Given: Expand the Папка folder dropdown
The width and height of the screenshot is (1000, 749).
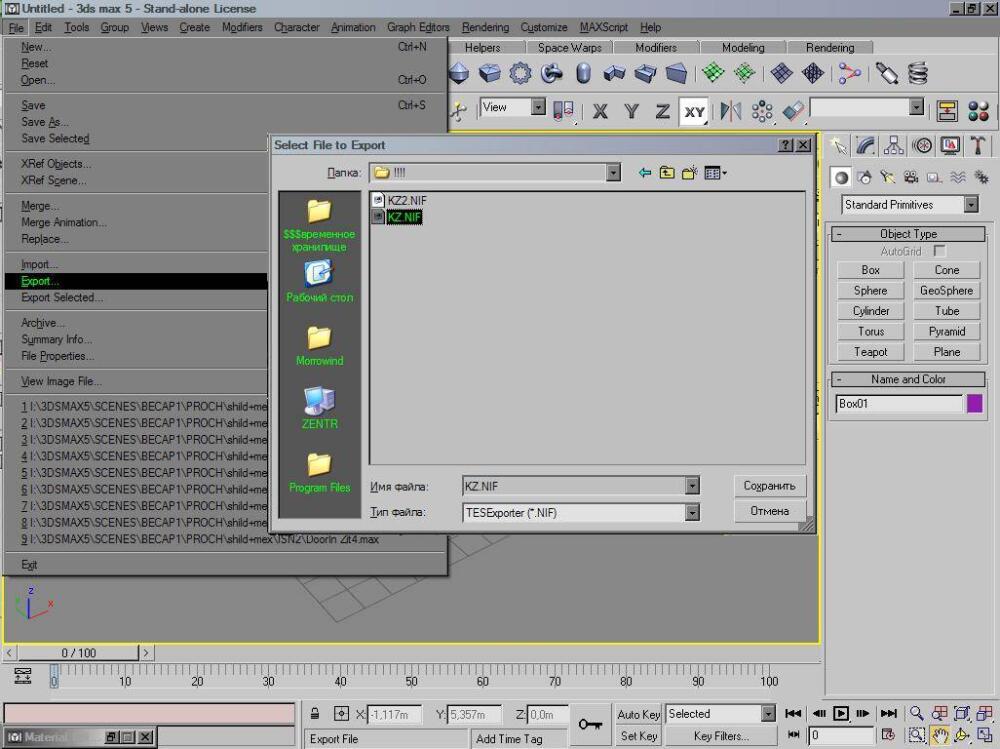Looking at the screenshot, I should [613, 172].
